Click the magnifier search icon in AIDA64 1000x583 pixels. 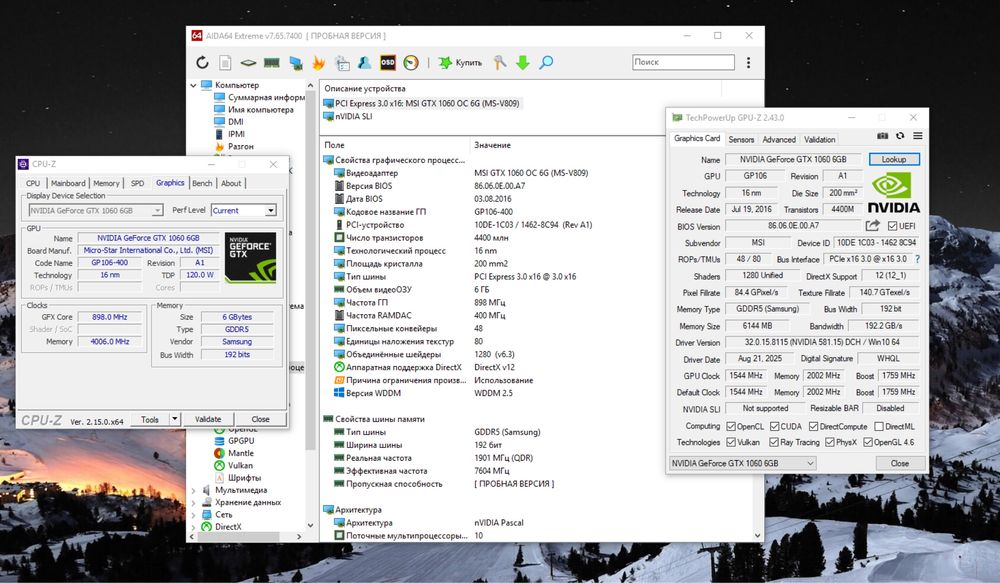(546, 63)
